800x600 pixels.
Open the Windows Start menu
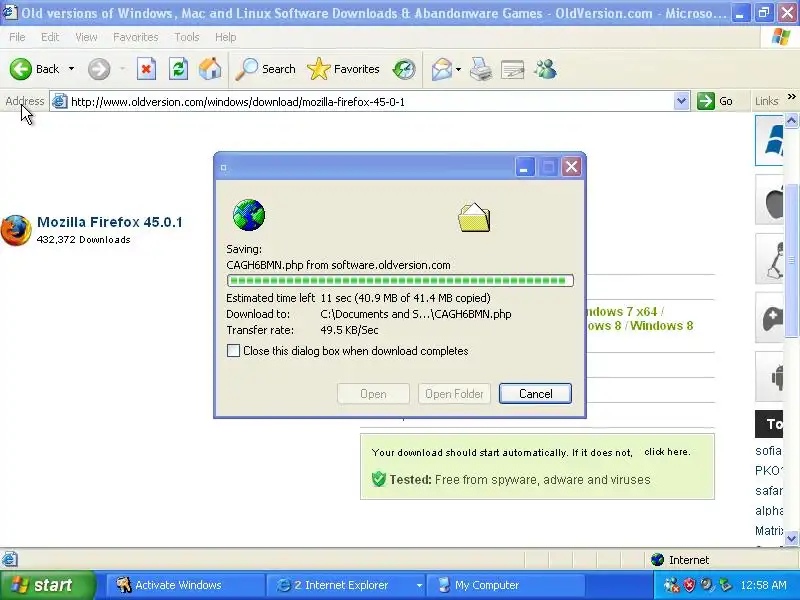(x=47, y=585)
